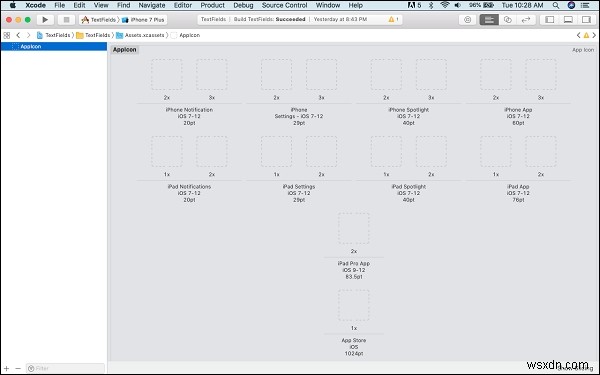Select iPad Notifications 2x icon slot
The width and height of the screenshot is (600, 375).
click(x=212, y=151)
